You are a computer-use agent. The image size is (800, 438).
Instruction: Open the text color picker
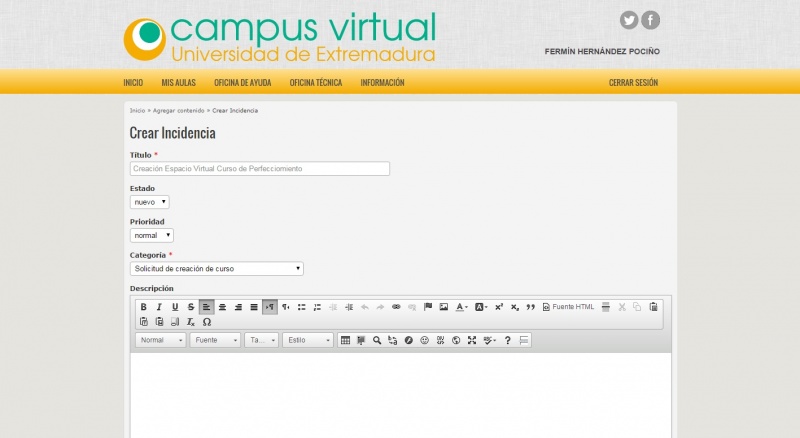click(461, 307)
